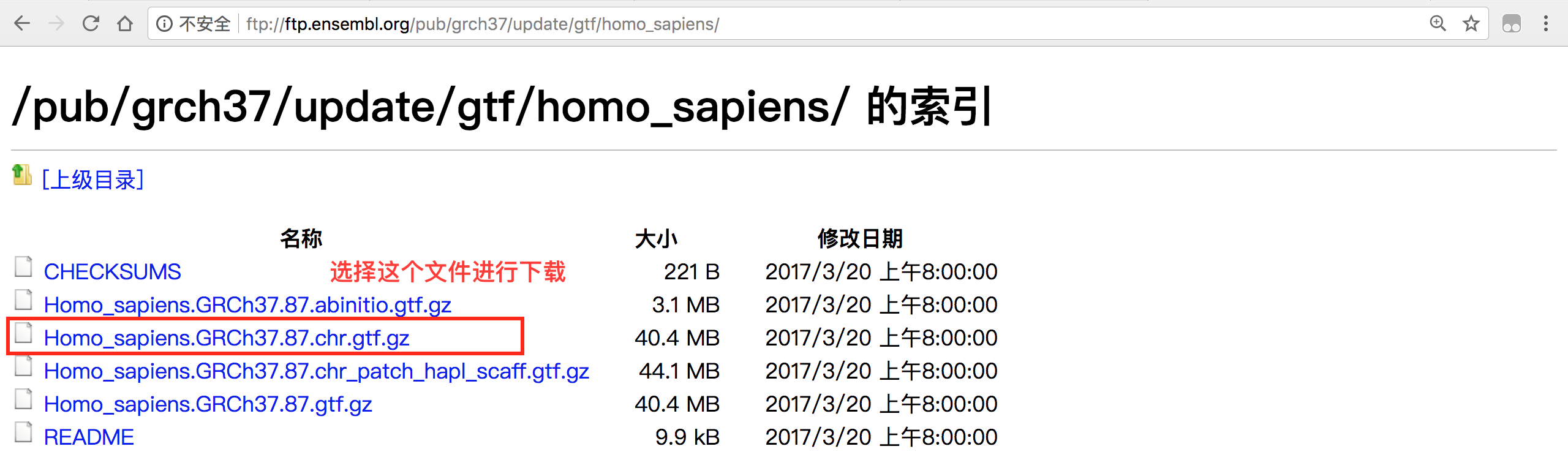The width and height of the screenshot is (1568, 468).
Task: Open Homo_sapiens.GRCh37.87.chr.gtf.gz link
Action: [227, 338]
